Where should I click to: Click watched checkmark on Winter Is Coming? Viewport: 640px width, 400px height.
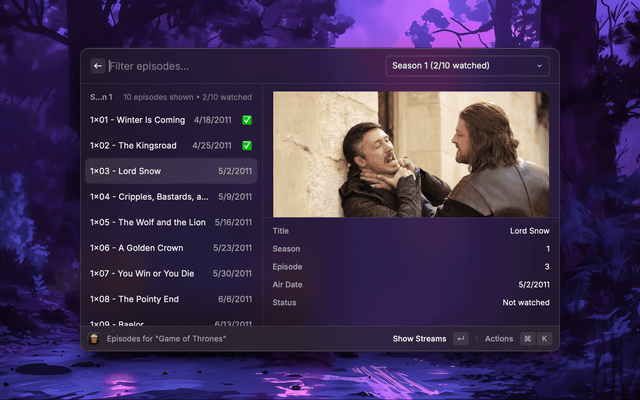246,120
